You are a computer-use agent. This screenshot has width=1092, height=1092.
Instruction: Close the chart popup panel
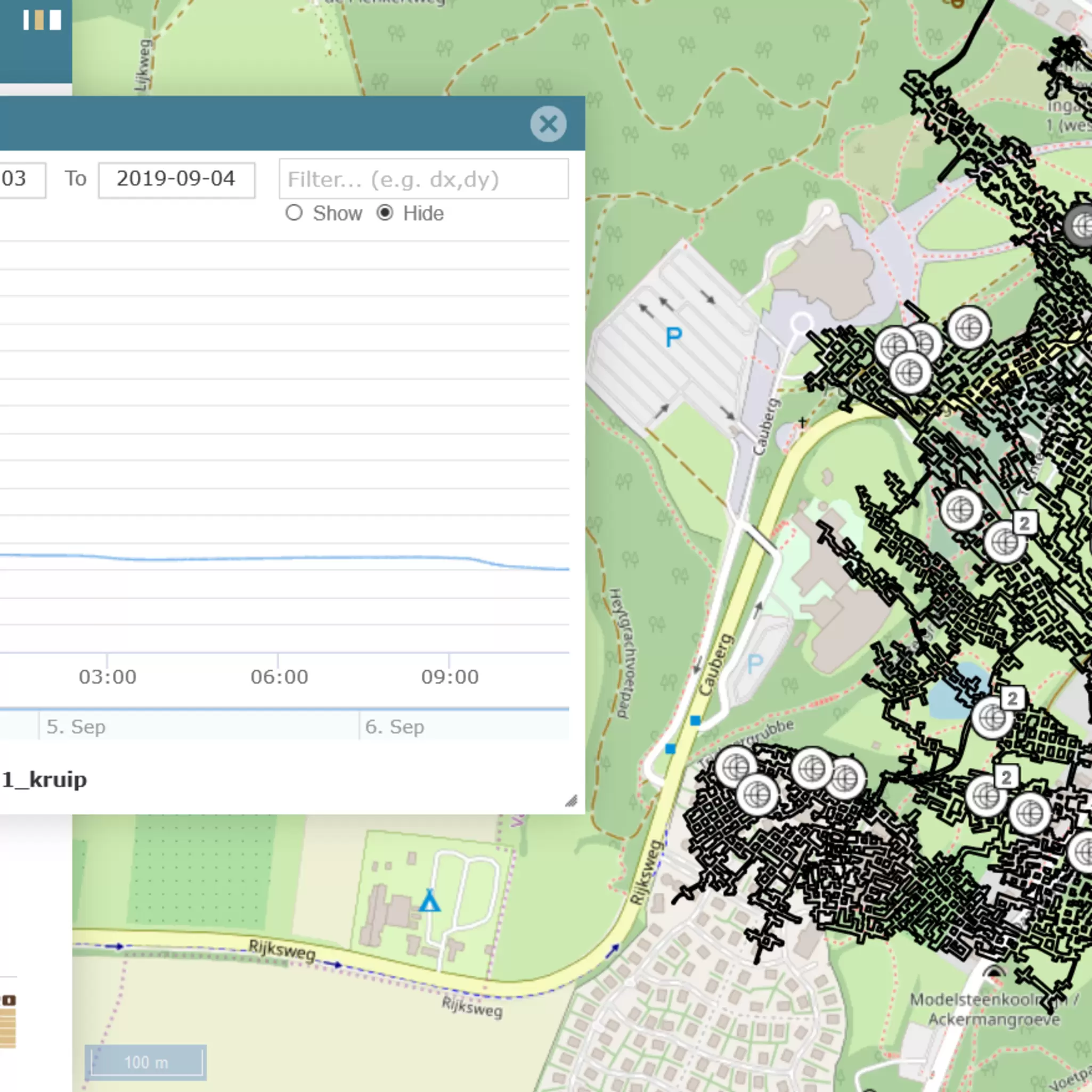pyautogui.click(x=548, y=124)
